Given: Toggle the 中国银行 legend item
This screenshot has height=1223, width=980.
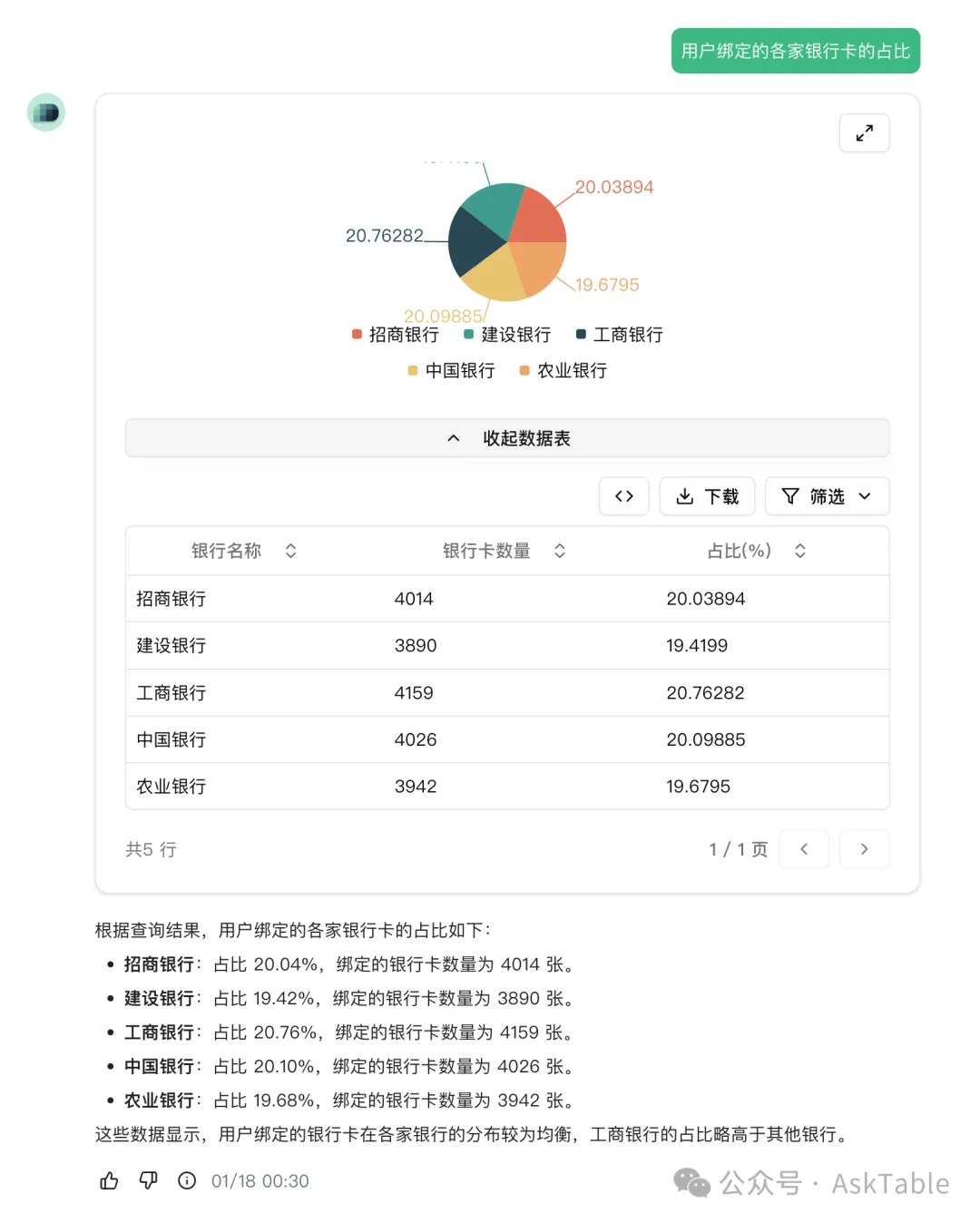Looking at the screenshot, I should [452, 370].
